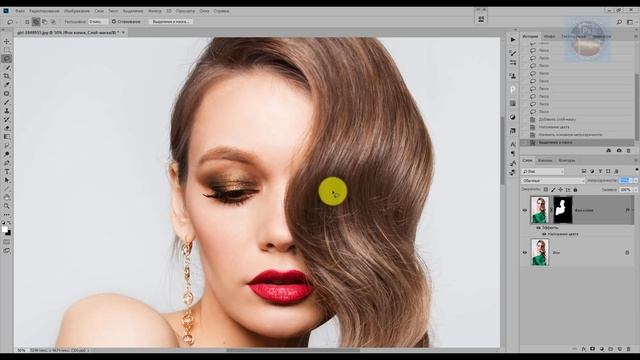640x360 pixels.
Task: Select the Rectangular Marquee tool
Action: click(x=7, y=50)
